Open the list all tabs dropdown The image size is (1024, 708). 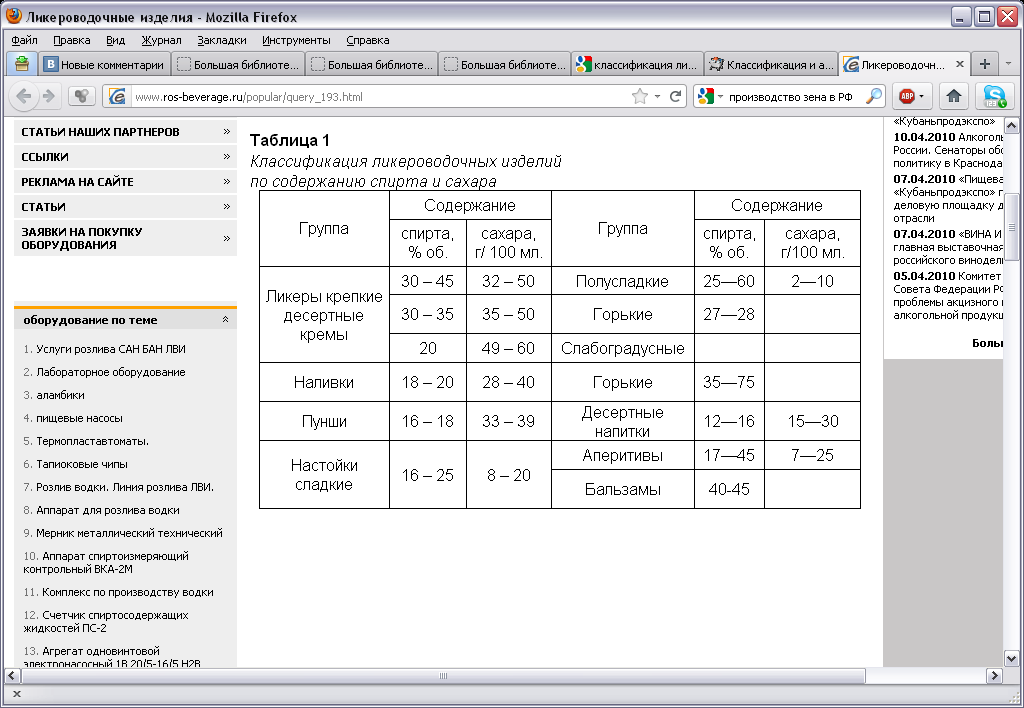[1008, 64]
